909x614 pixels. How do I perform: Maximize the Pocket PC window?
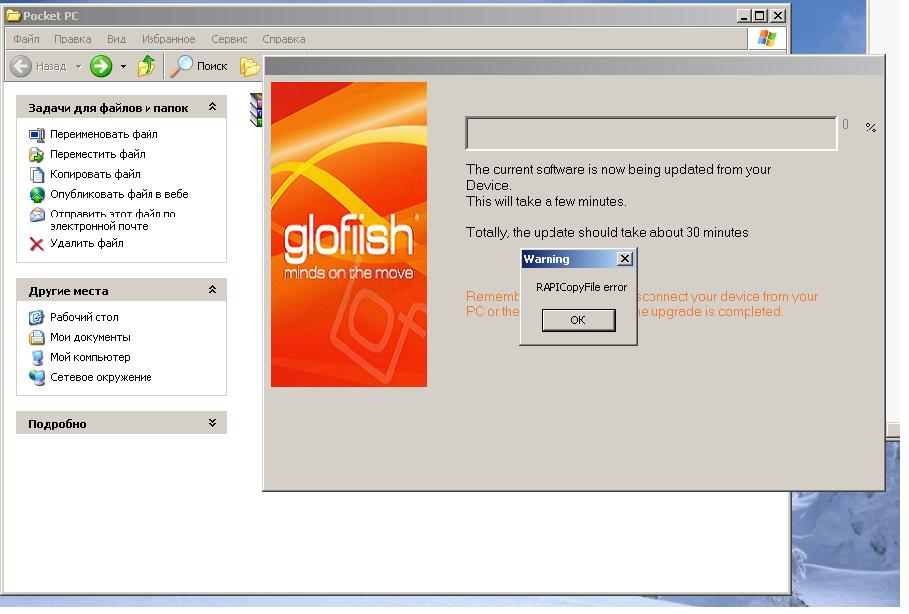(x=759, y=16)
